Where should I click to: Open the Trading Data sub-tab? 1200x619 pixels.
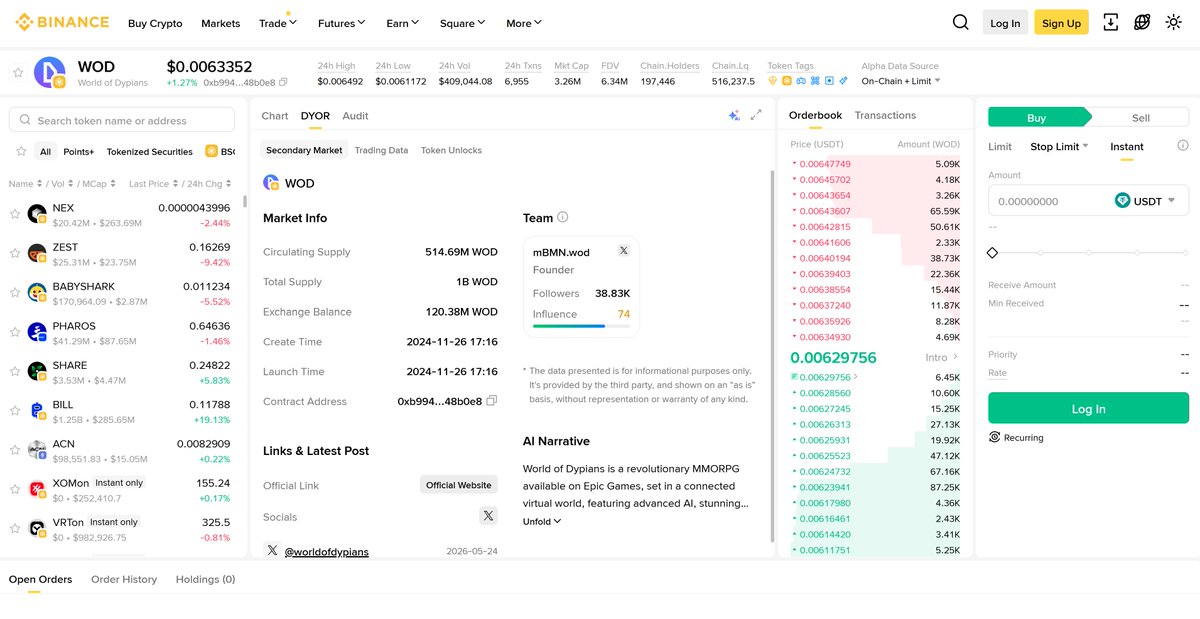point(381,150)
